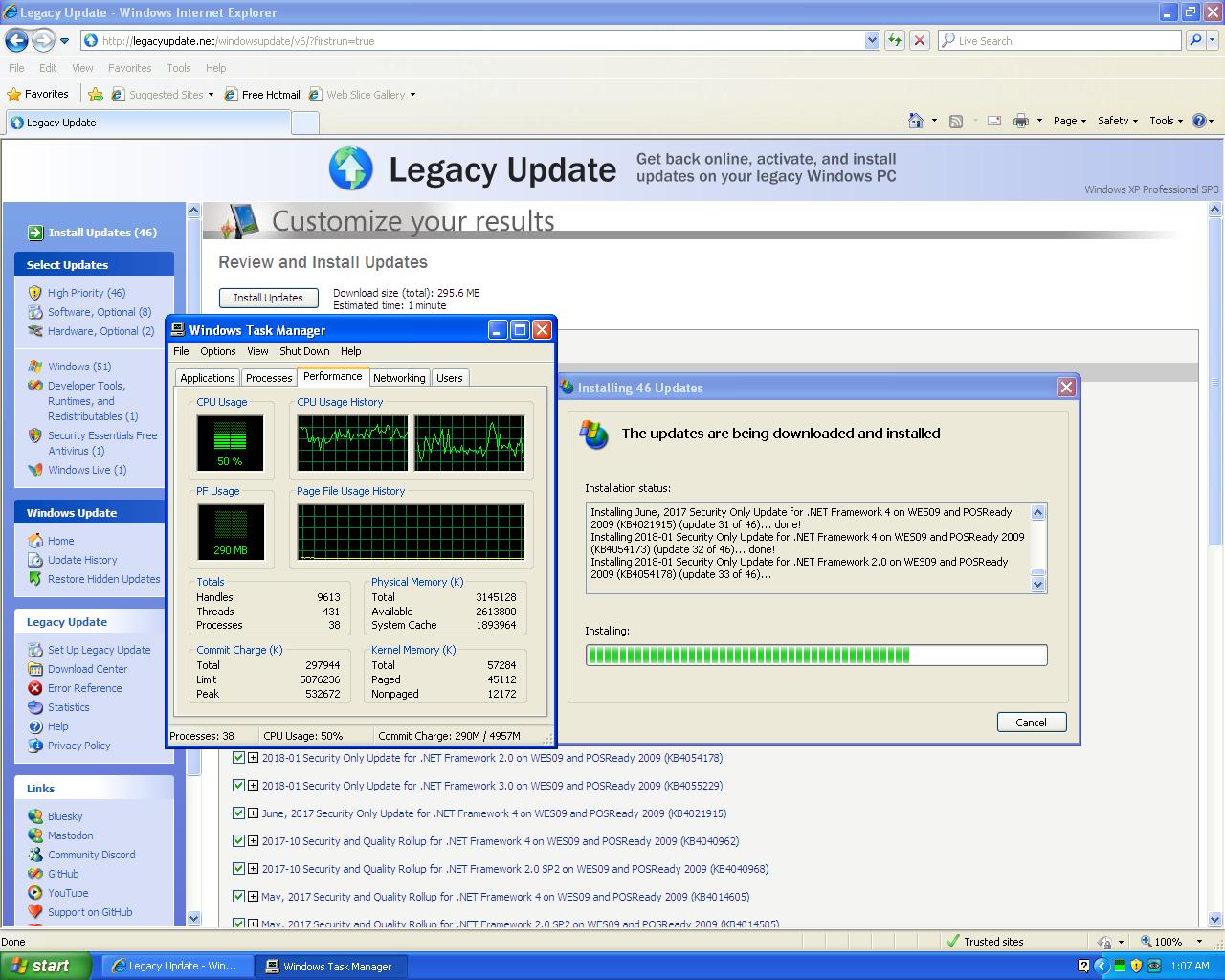
Task: Click the Legacy Update globe logo
Action: coord(350,168)
